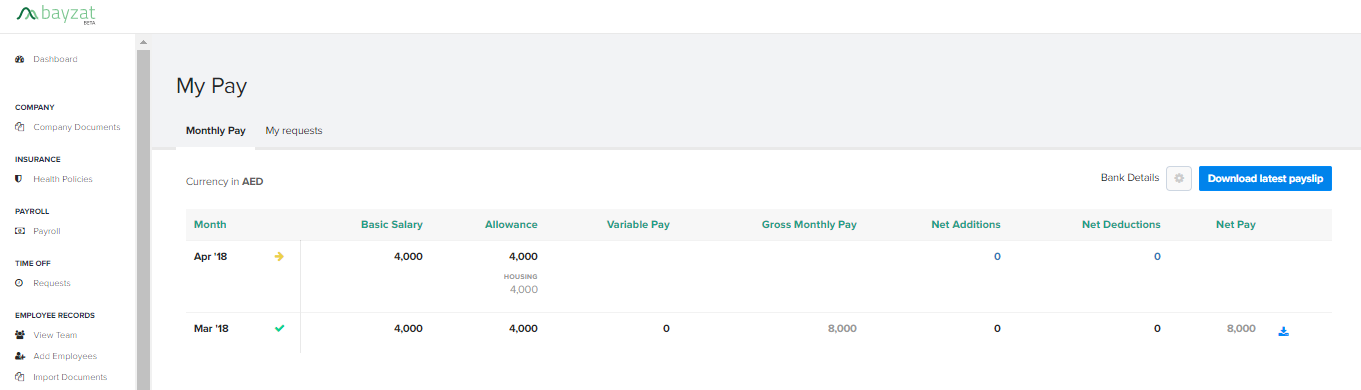This screenshot has height=390, width=1361.
Task: Click the Import Documents icon
Action: pos(20,377)
